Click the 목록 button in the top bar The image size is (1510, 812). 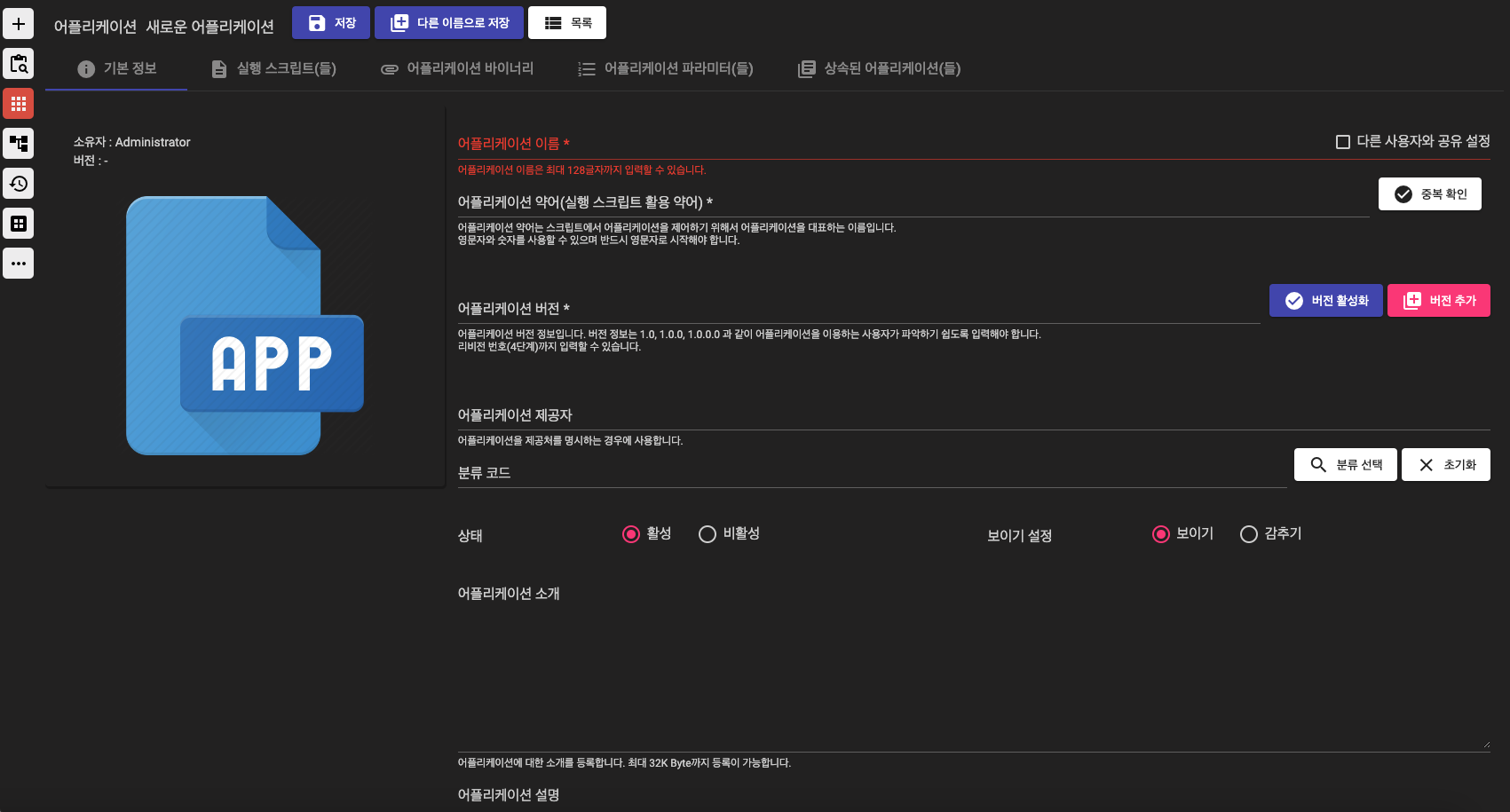pos(567,22)
